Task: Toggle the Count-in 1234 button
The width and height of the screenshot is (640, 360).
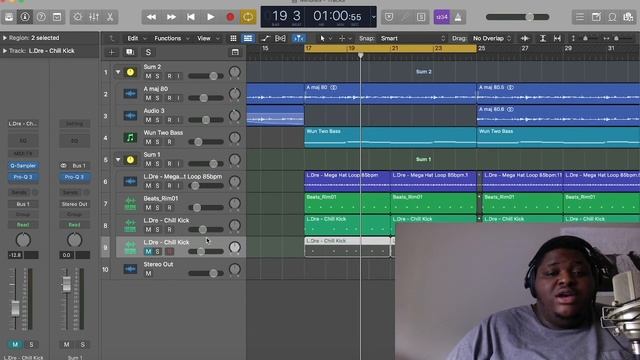Action: pos(442,17)
